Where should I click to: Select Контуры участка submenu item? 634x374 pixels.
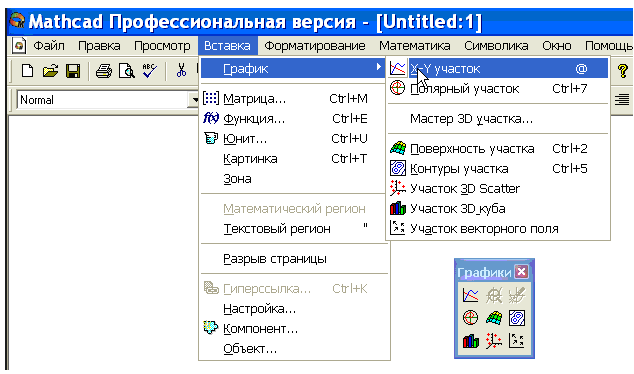click(x=498, y=169)
